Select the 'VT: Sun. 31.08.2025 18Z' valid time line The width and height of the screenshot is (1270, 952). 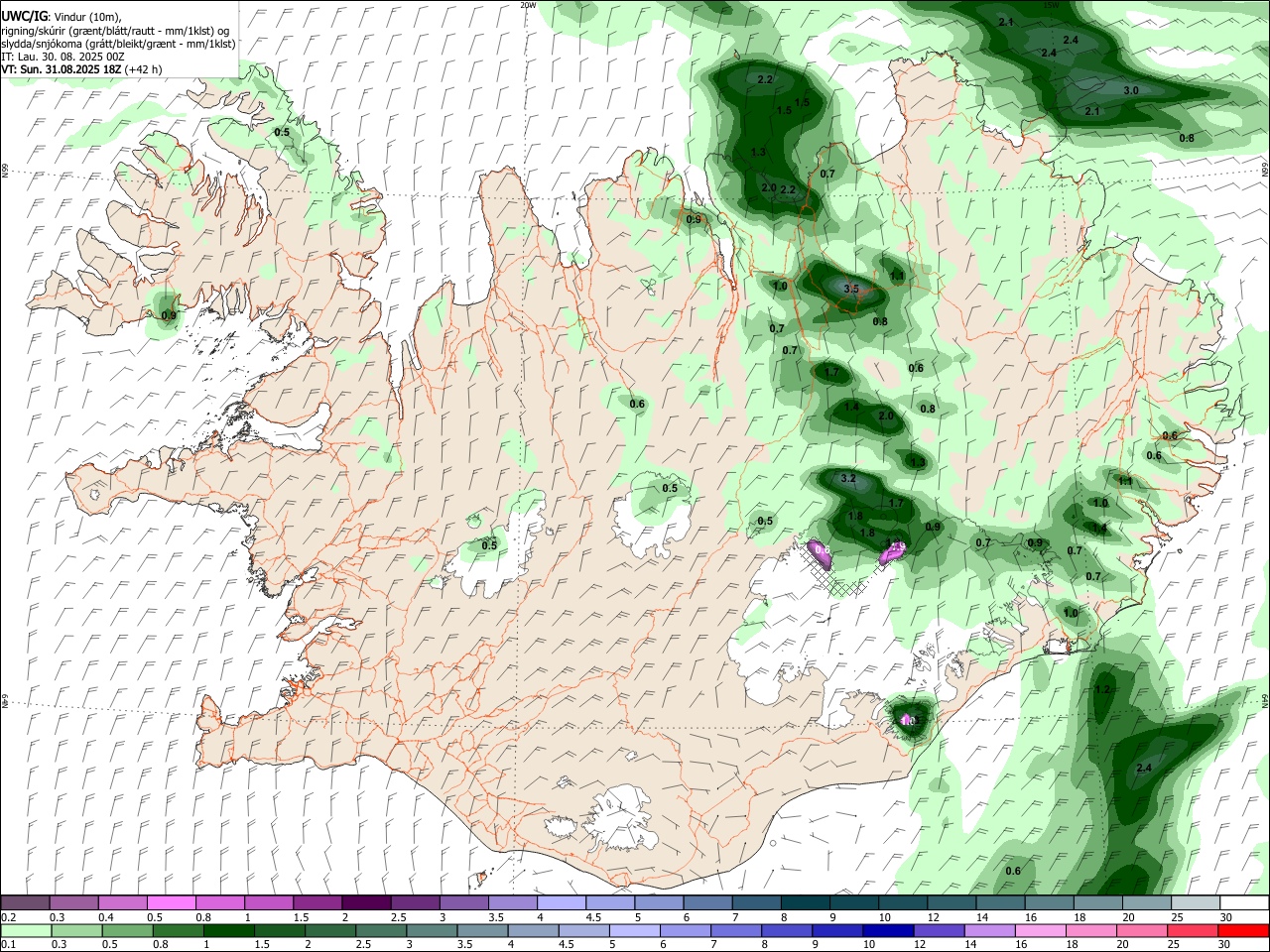coord(62,69)
